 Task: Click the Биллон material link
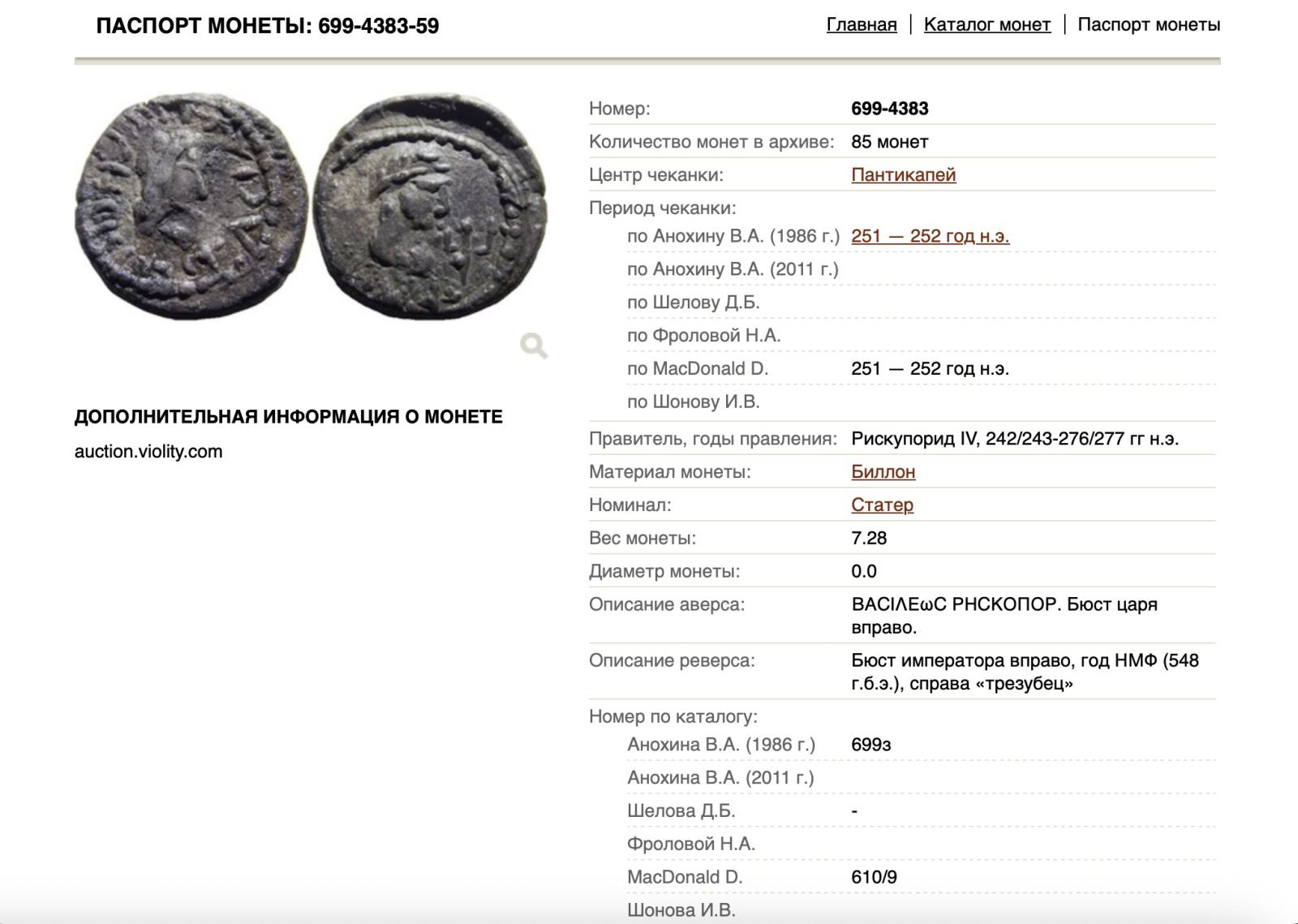(883, 472)
